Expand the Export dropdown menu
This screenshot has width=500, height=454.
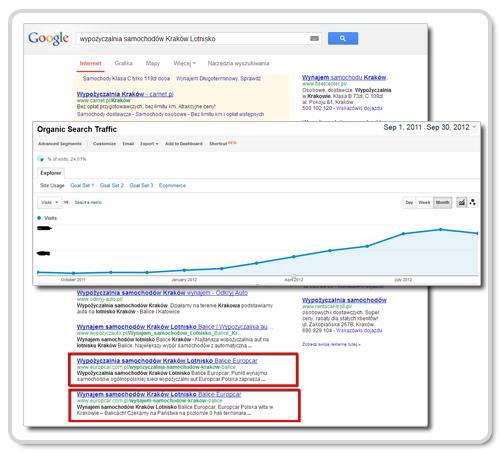(x=149, y=144)
